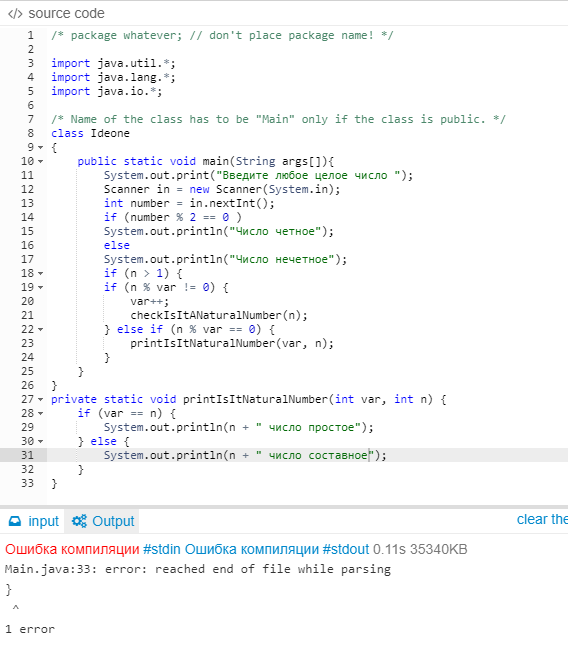Image resolution: width=568 pixels, height=654 pixels.
Task: Switch to the Output tab
Action: (x=102, y=521)
